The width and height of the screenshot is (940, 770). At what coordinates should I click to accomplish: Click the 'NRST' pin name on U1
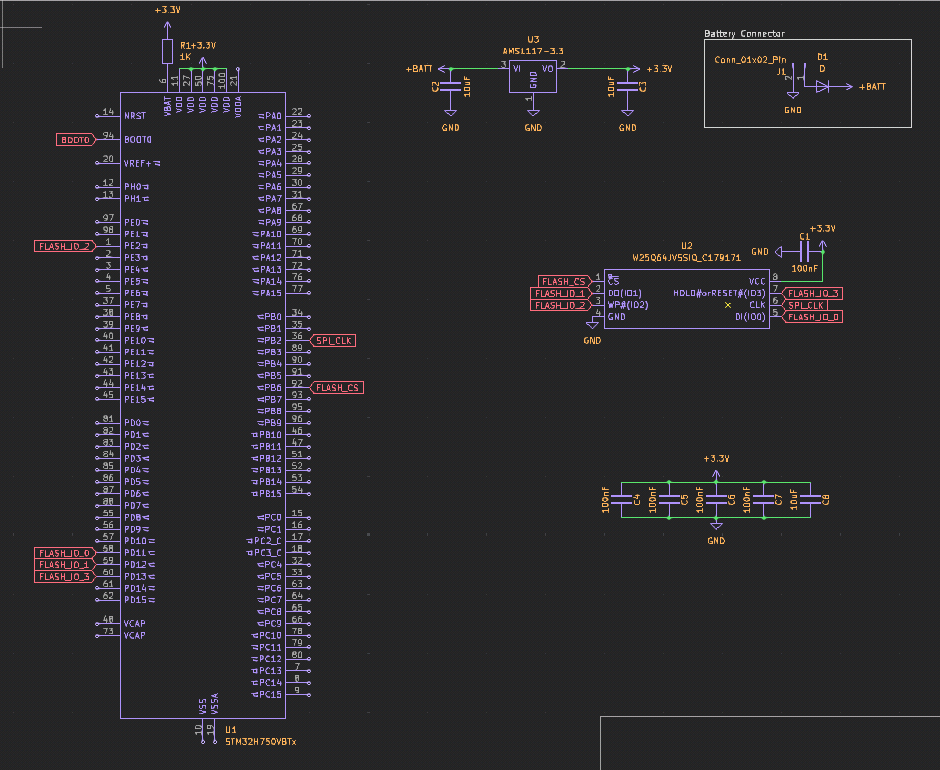click(x=135, y=116)
